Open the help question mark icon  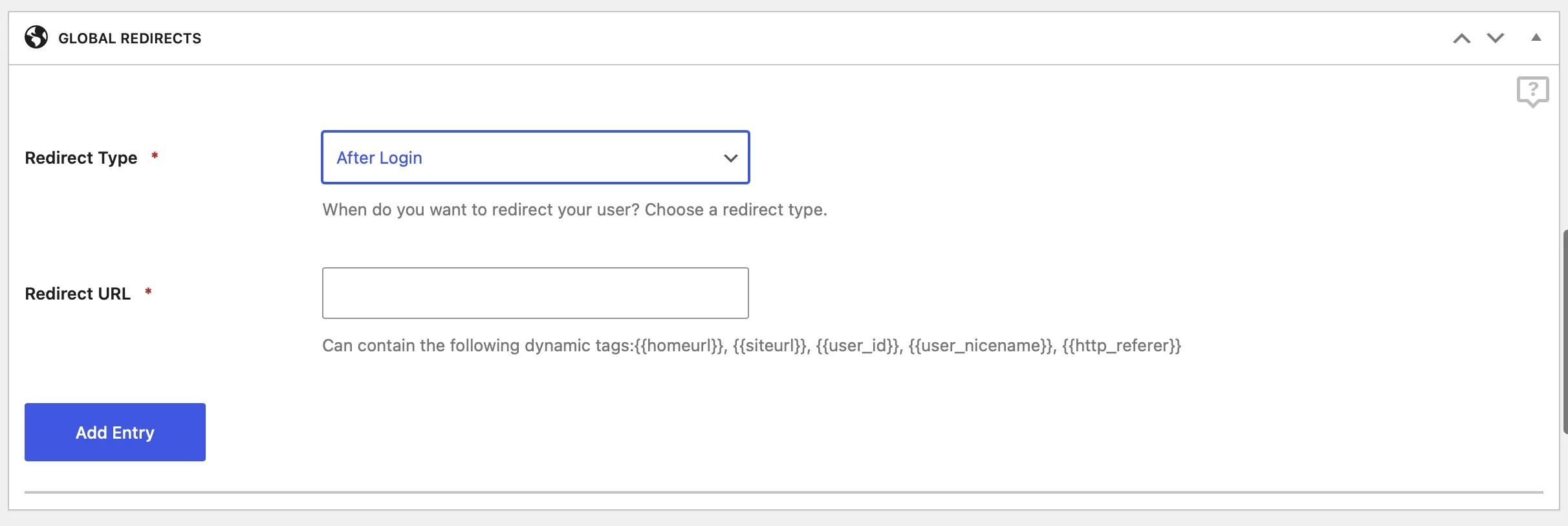pyautogui.click(x=1532, y=92)
